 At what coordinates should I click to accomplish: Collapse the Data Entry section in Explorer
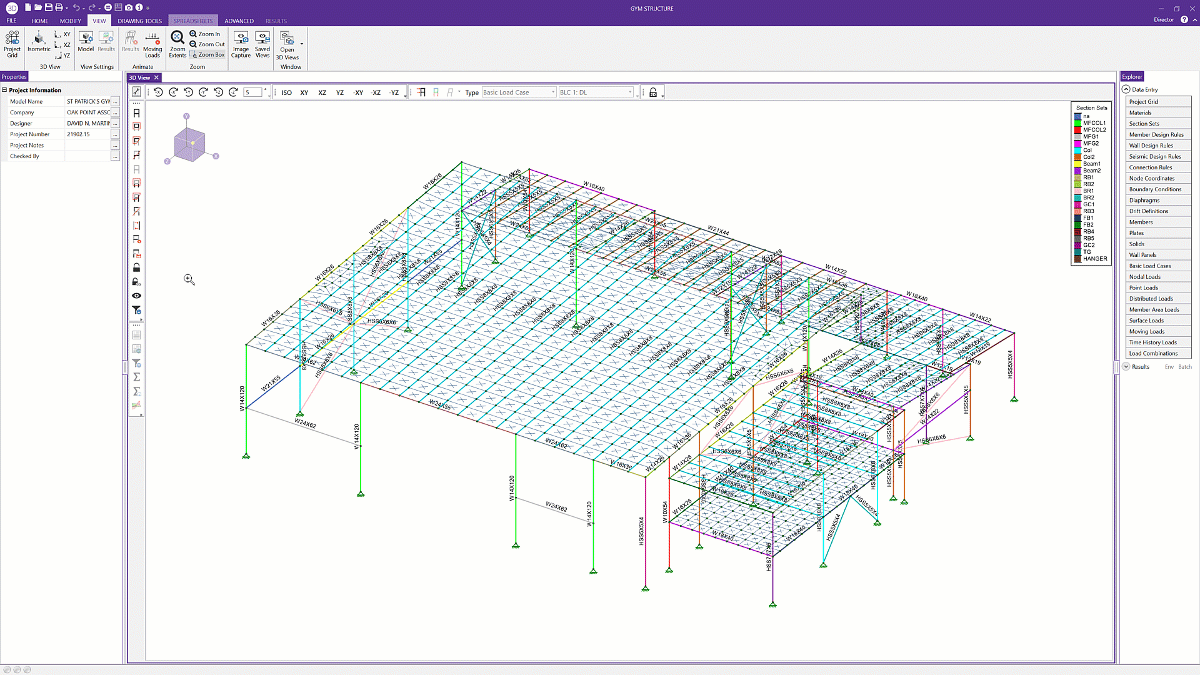pos(1125,89)
